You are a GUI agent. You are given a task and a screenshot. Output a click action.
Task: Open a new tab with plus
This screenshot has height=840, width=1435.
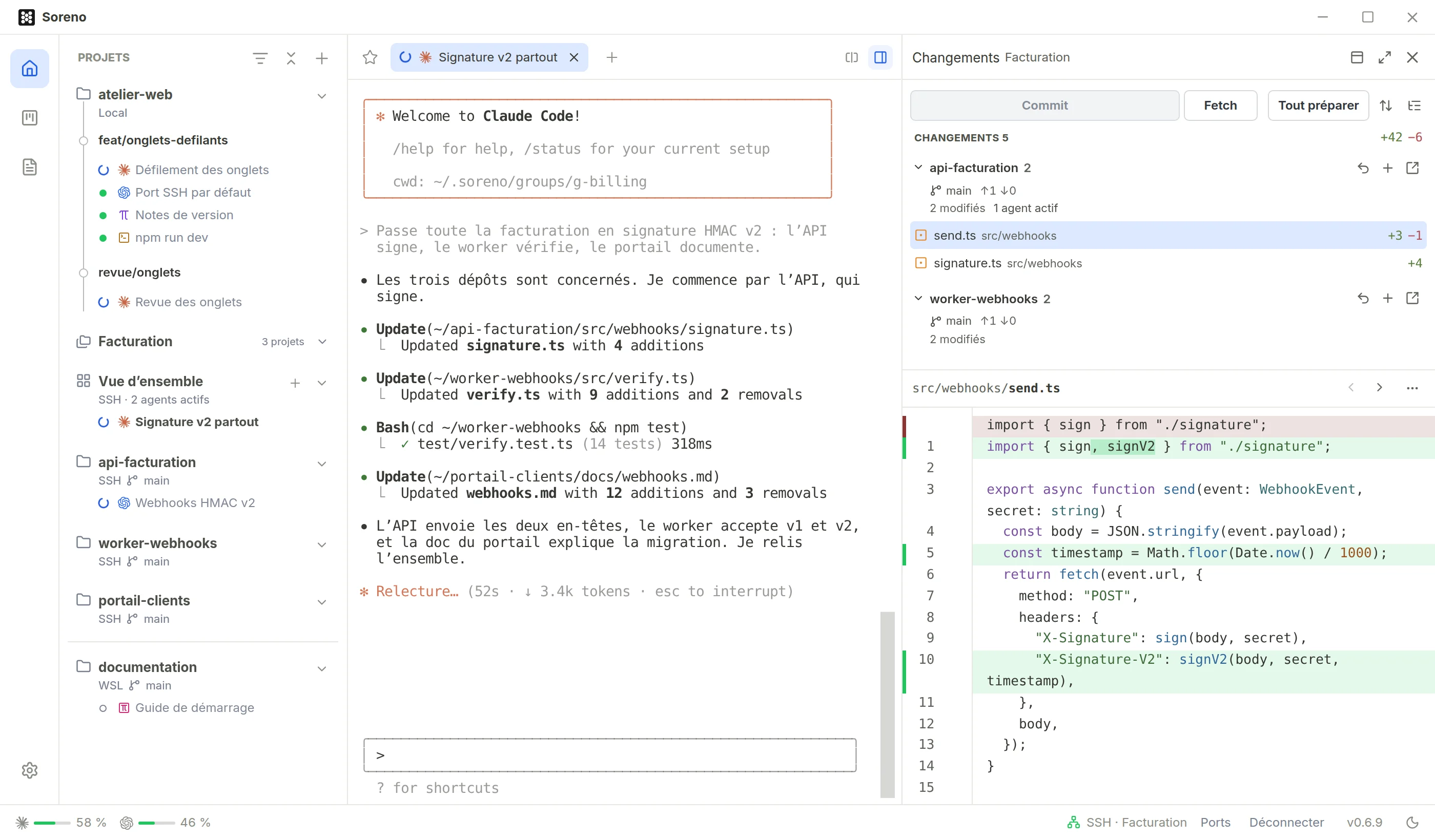pos(611,57)
